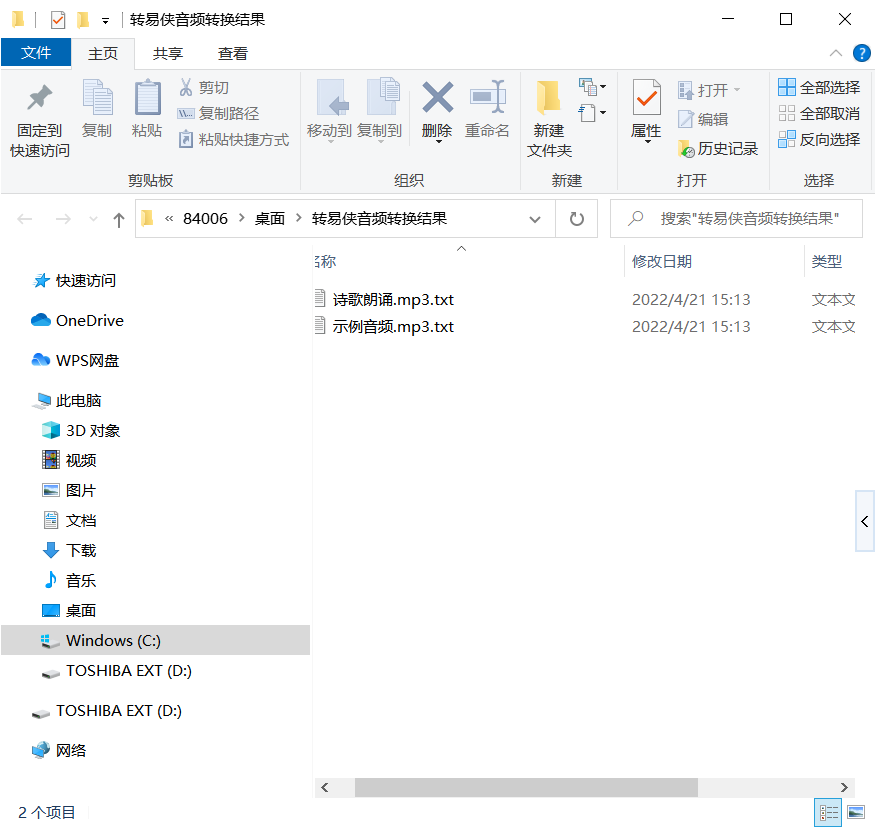Click History (历史记录) icon

(718, 149)
